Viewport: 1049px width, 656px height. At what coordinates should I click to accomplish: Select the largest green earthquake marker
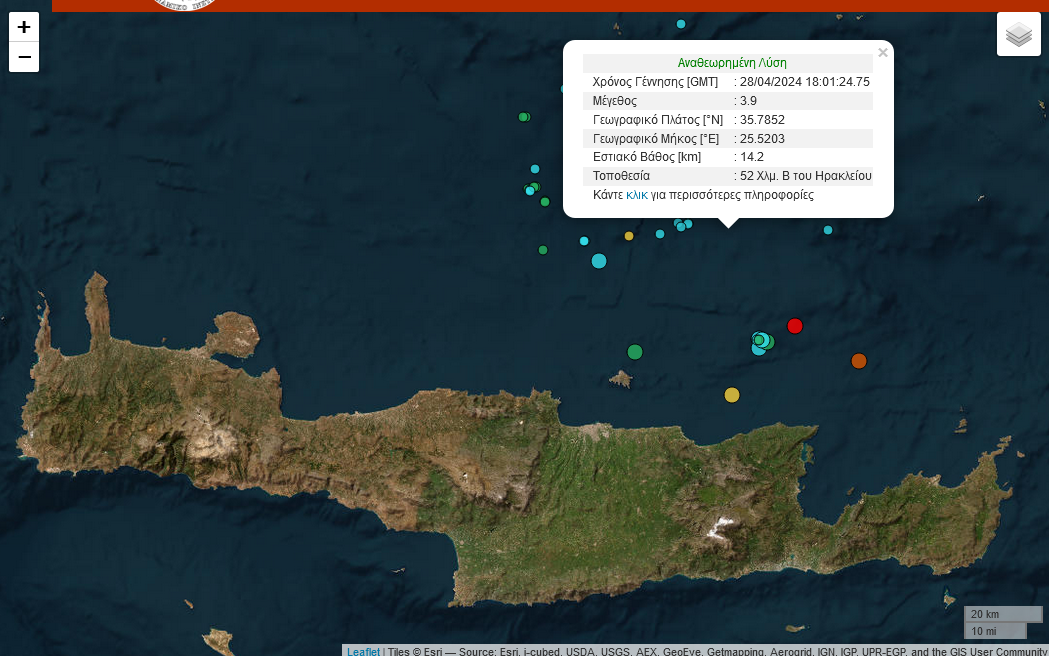point(635,351)
